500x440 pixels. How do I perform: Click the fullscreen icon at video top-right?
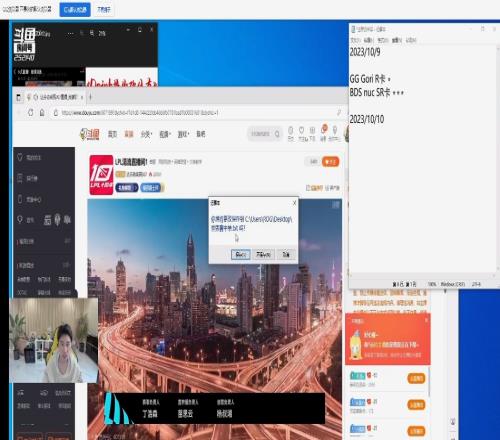pyautogui.click(x=336, y=205)
